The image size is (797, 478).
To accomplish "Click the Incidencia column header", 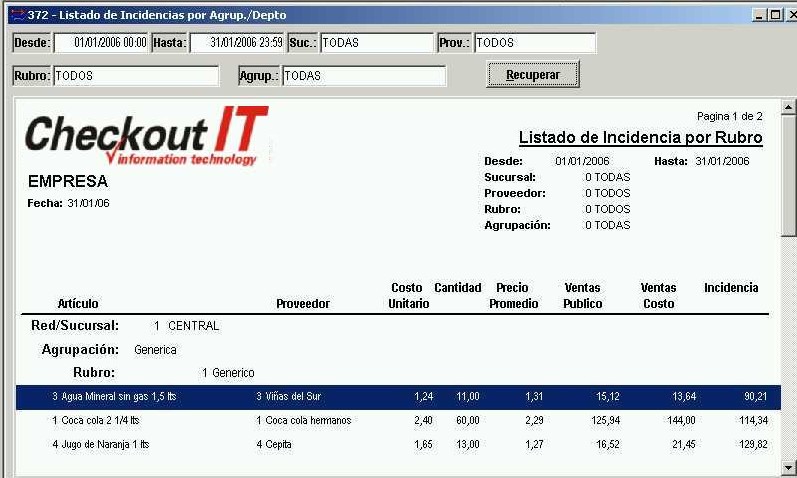I will pyautogui.click(x=731, y=288).
